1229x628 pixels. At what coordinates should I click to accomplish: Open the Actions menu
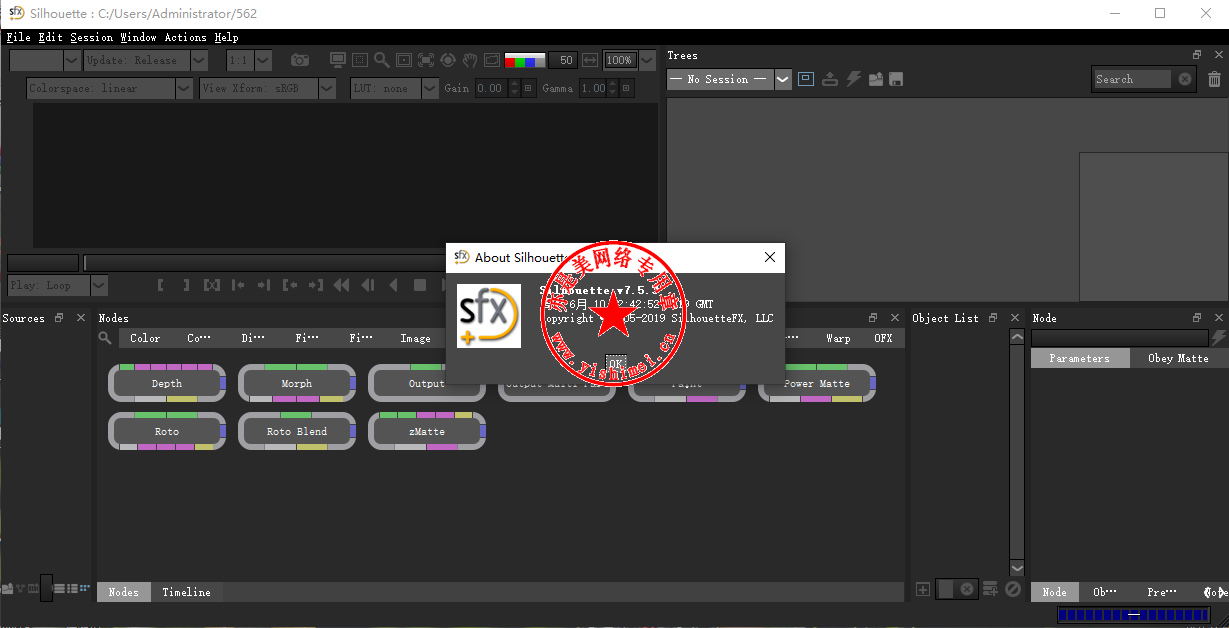(185, 37)
